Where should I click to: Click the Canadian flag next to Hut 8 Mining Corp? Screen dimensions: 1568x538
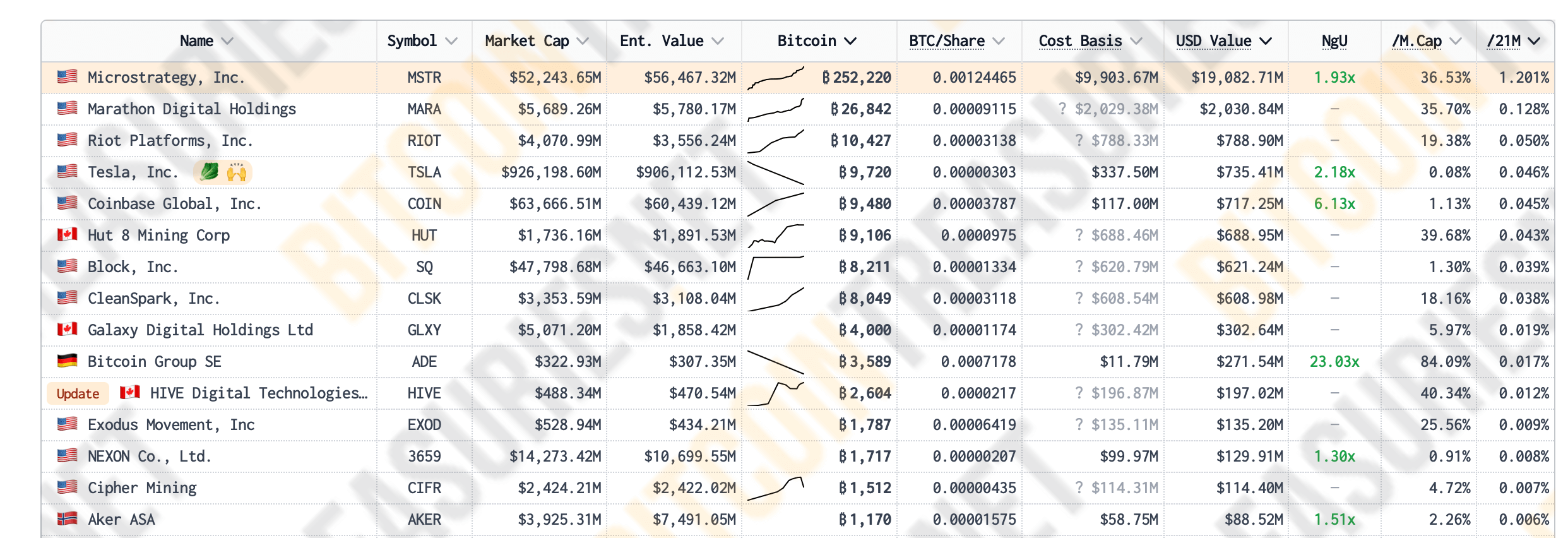pyautogui.click(x=67, y=235)
